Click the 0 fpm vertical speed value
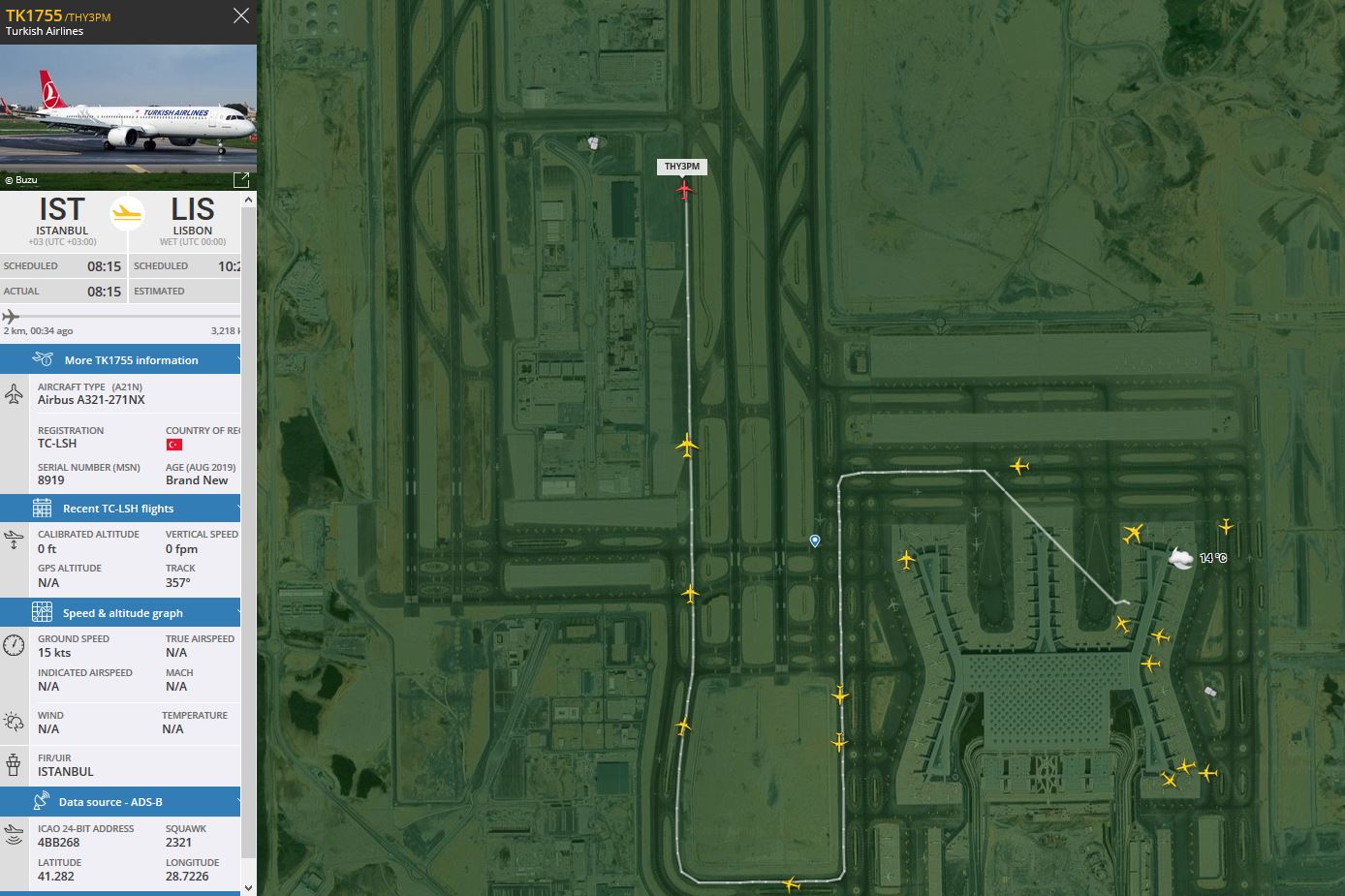The image size is (1345, 896). tap(182, 549)
